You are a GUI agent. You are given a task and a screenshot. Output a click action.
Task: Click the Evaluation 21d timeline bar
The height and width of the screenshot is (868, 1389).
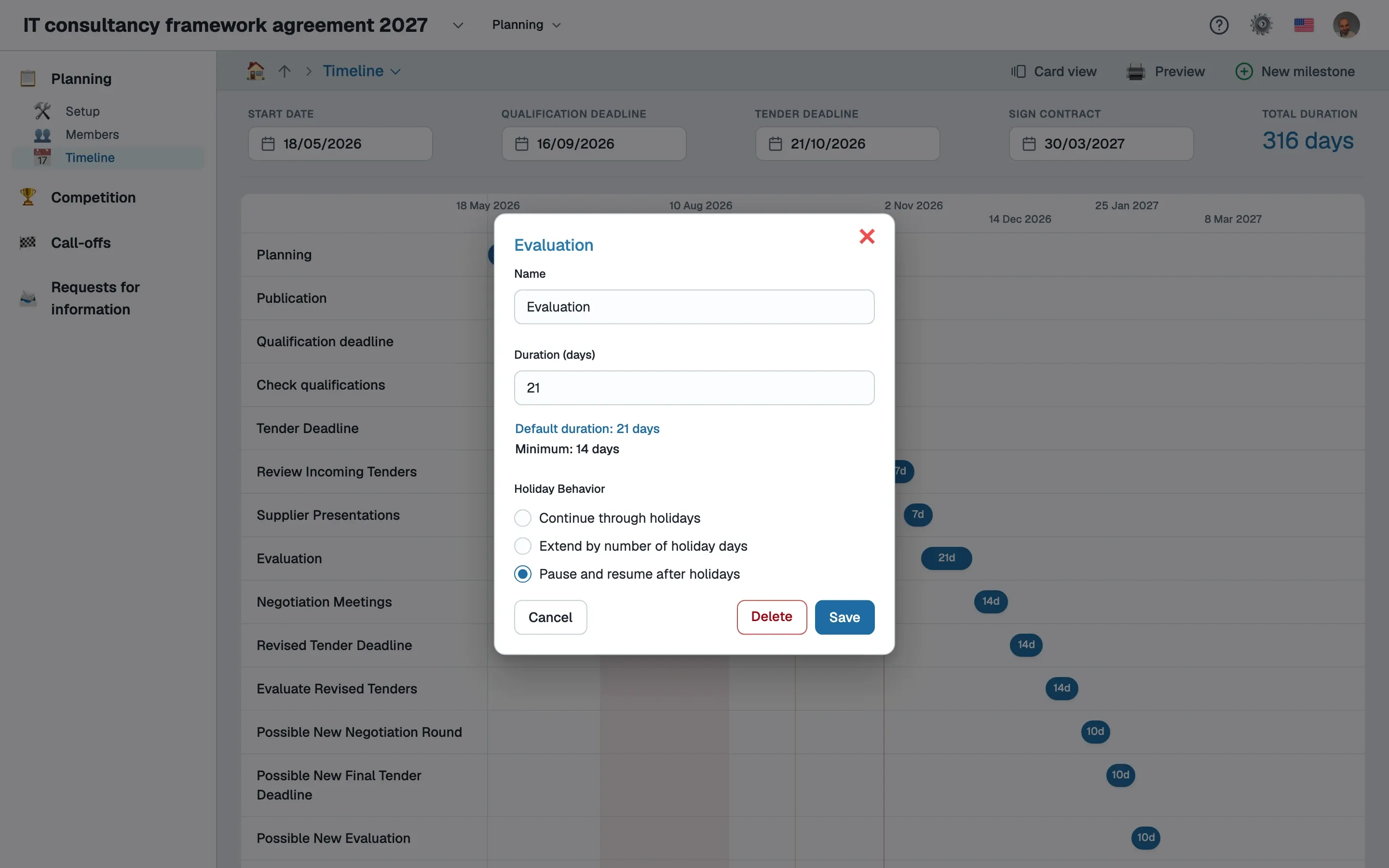coord(946,558)
